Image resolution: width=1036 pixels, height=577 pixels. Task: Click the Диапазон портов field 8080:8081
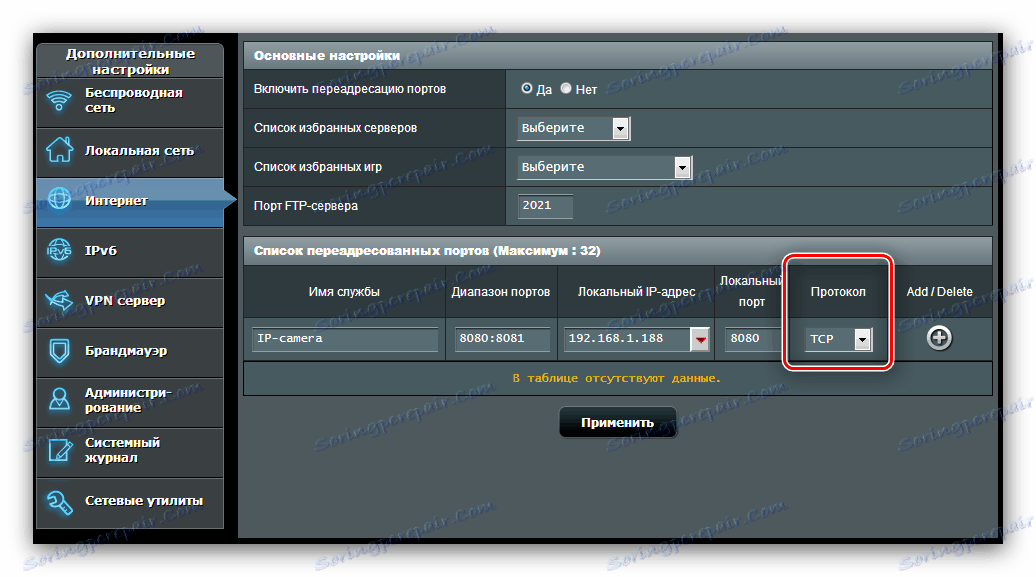pos(502,338)
